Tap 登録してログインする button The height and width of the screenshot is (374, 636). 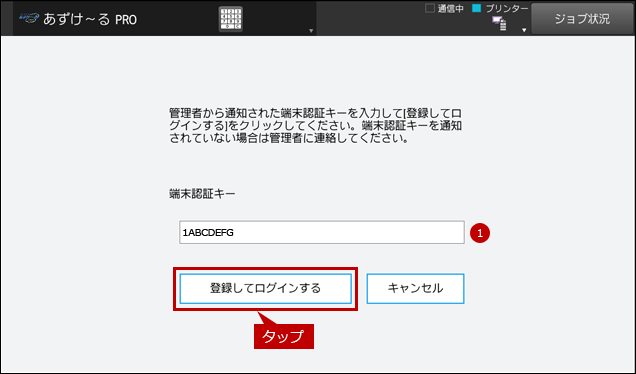pos(266,288)
